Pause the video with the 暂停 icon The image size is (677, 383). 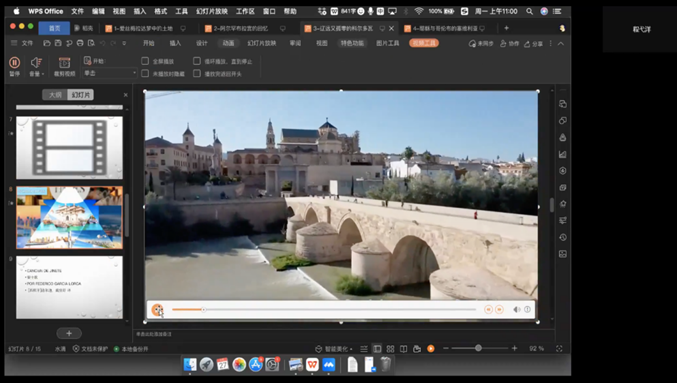pyautogui.click(x=14, y=63)
